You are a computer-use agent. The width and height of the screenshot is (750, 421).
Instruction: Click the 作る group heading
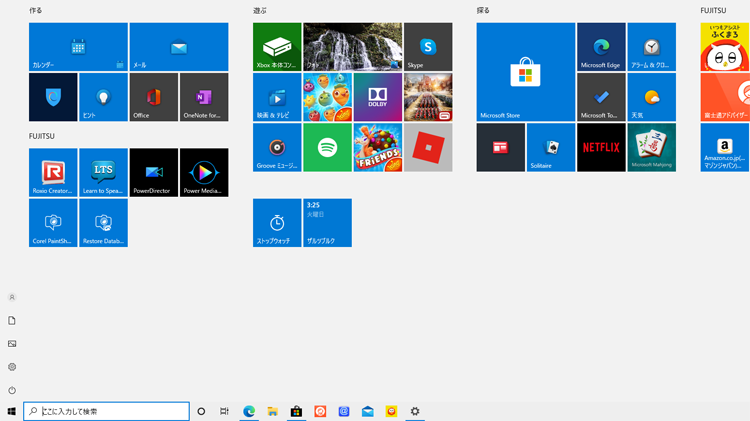click(35, 11)
